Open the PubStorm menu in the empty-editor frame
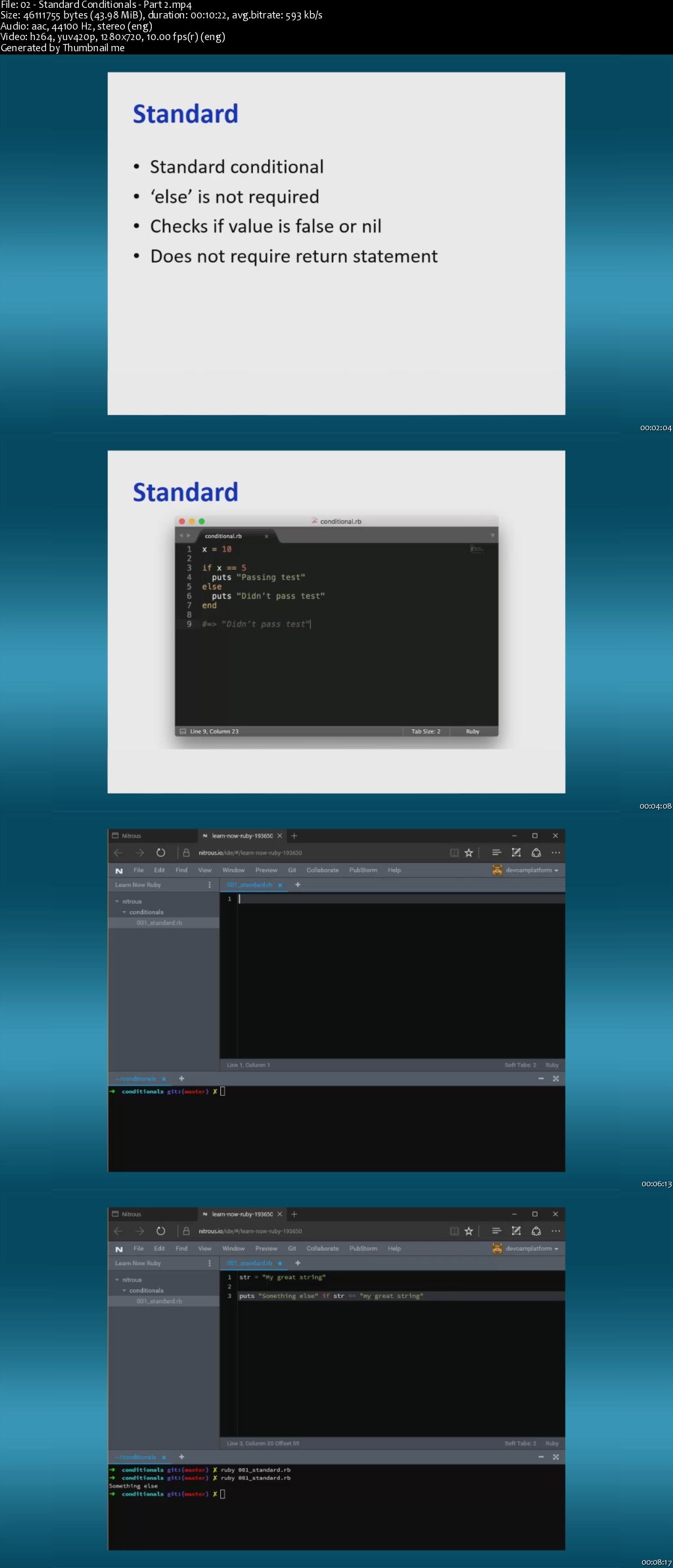Viewport: 673px width, 1568px height. [x=363, y=870]
